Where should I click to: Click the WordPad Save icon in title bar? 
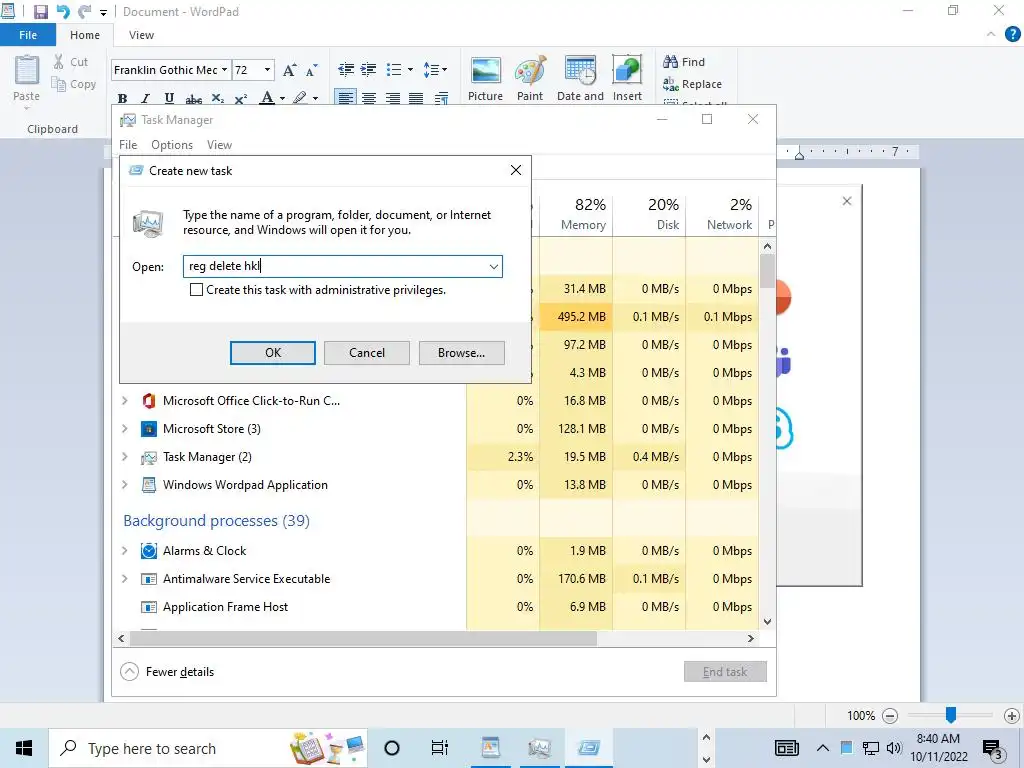[40, 12]
